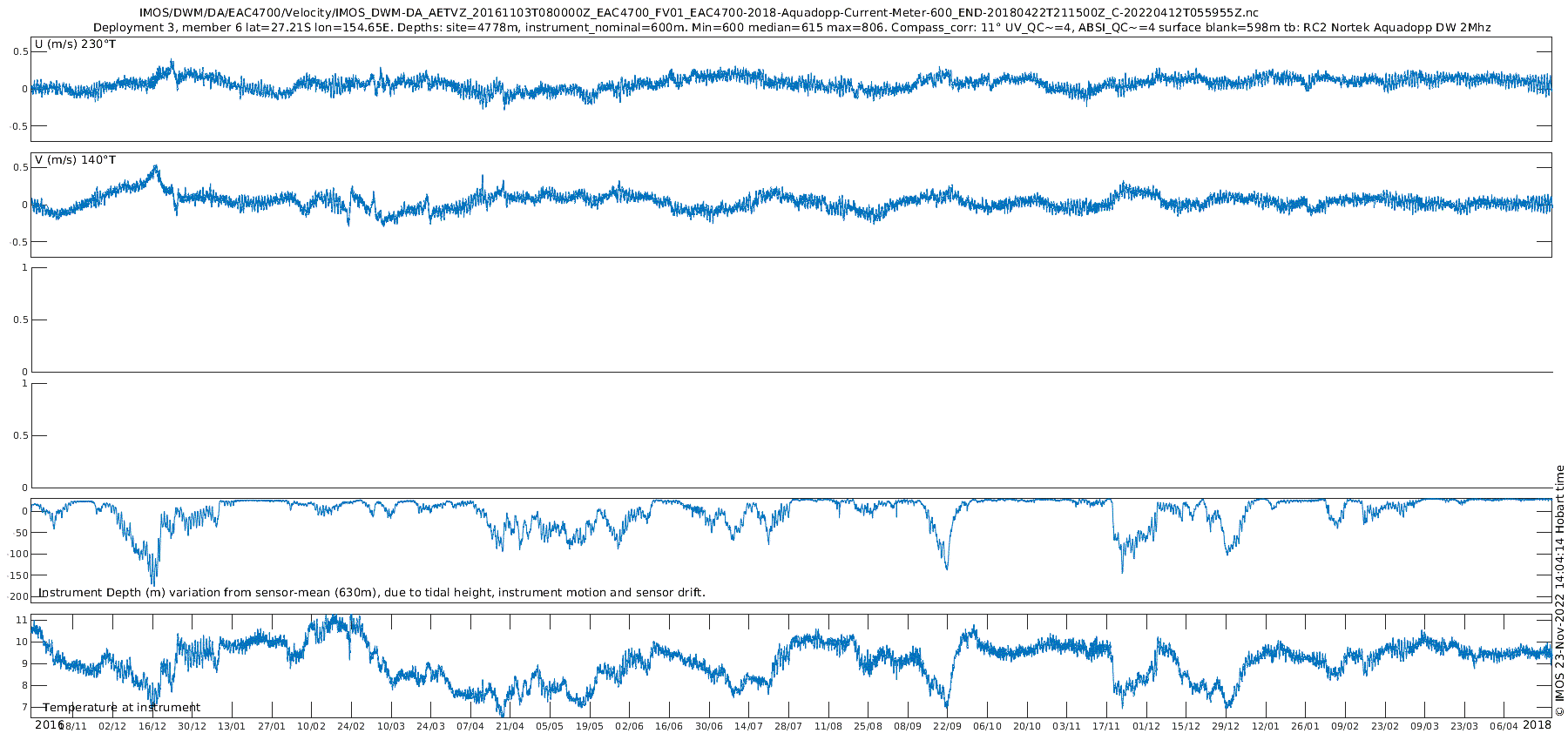
Task: Select the '16/12' date tick label
Action: [x=152, y=726]
